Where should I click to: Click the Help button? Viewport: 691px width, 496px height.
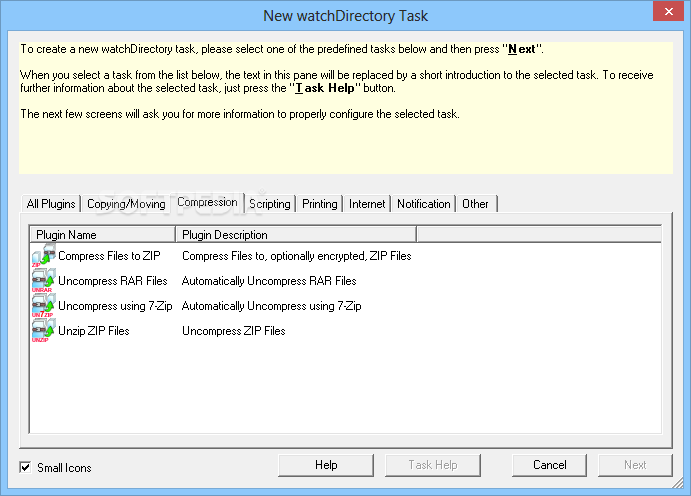coord(326,465)
